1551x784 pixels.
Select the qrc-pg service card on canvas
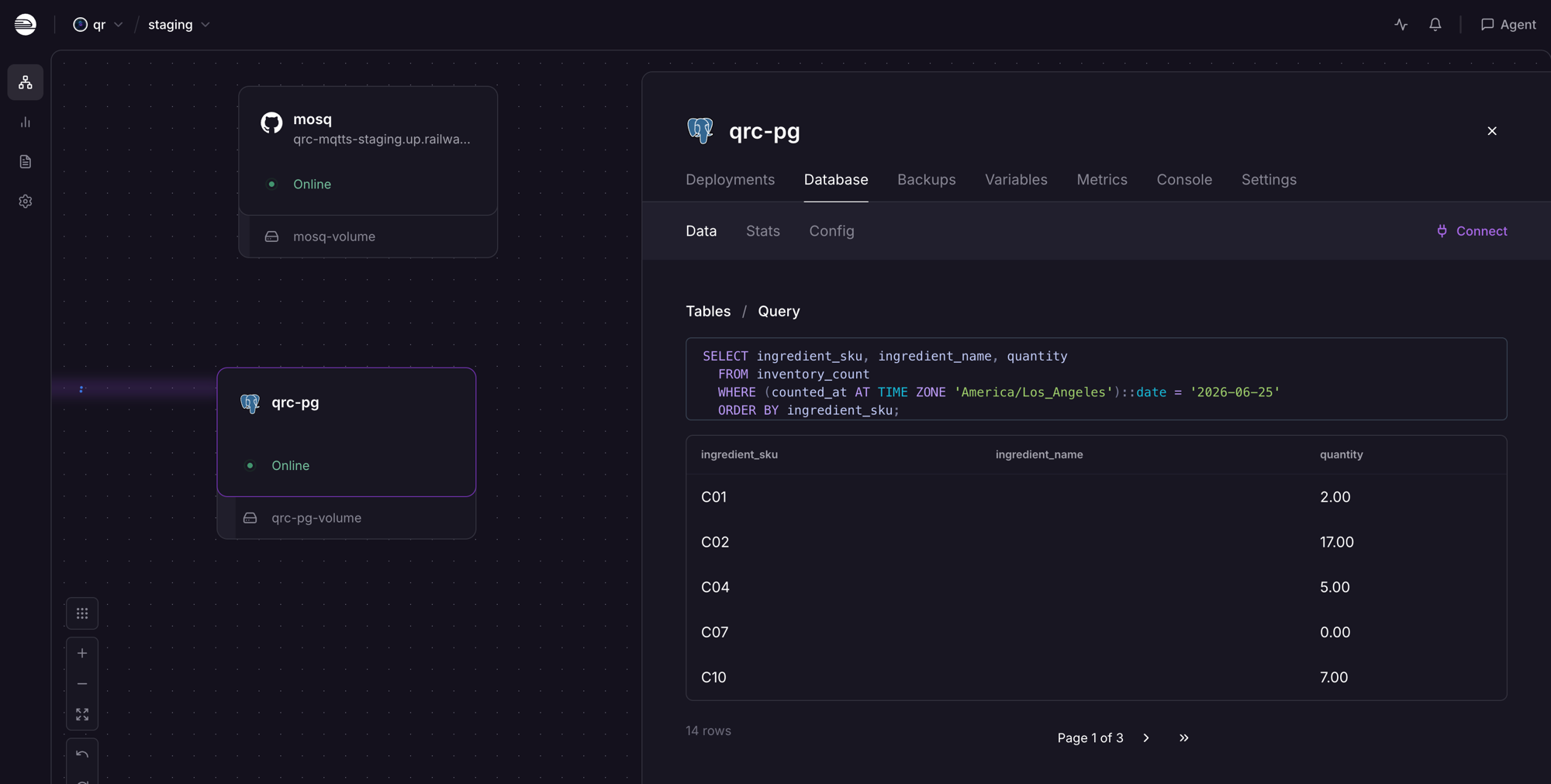pyautogui.click(x=347, y=432)
